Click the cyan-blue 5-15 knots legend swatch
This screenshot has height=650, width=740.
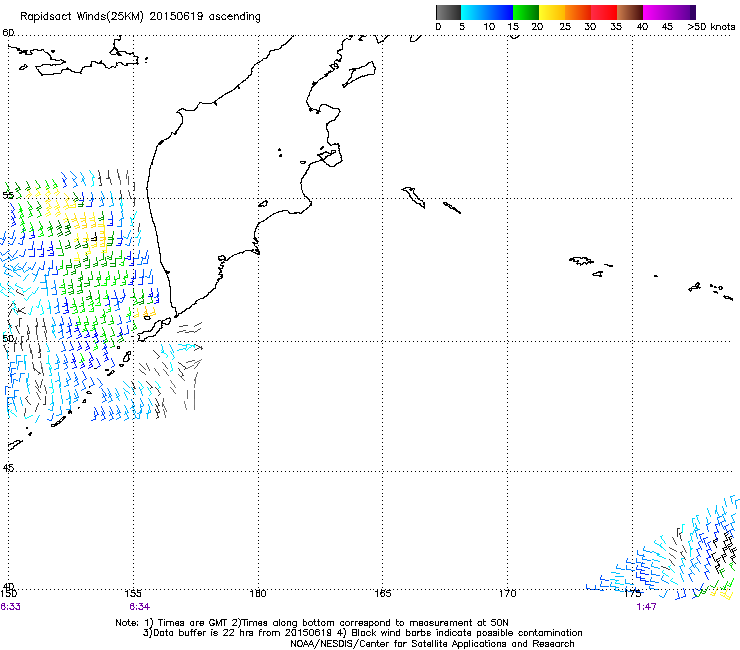[487, 12]
